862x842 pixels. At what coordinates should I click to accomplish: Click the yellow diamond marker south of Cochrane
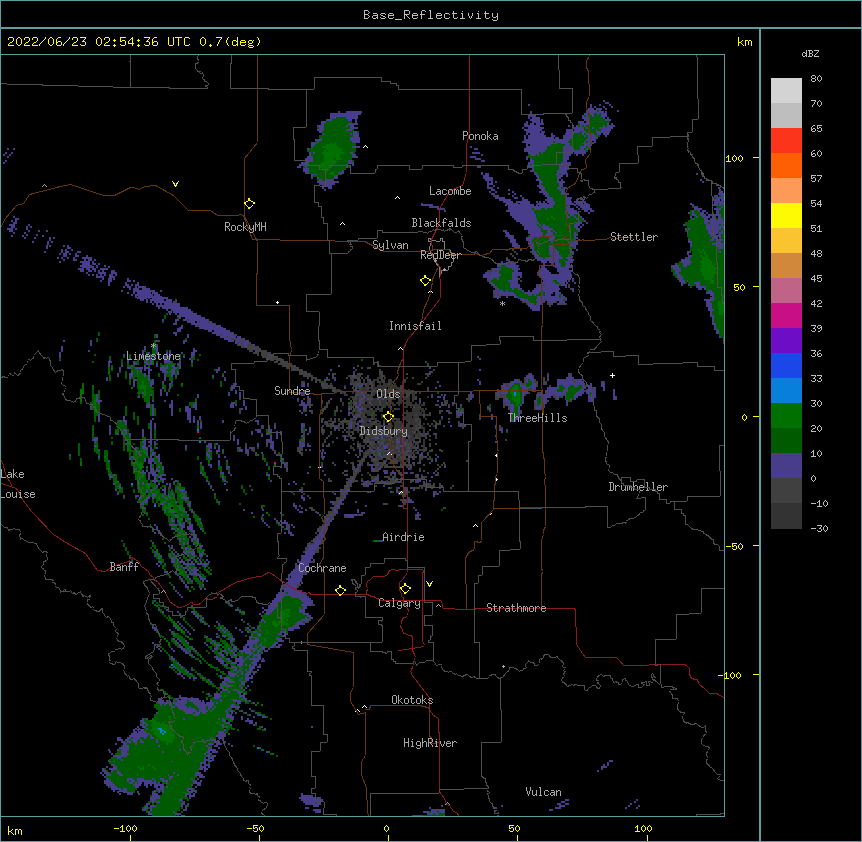tap(340, 590)
